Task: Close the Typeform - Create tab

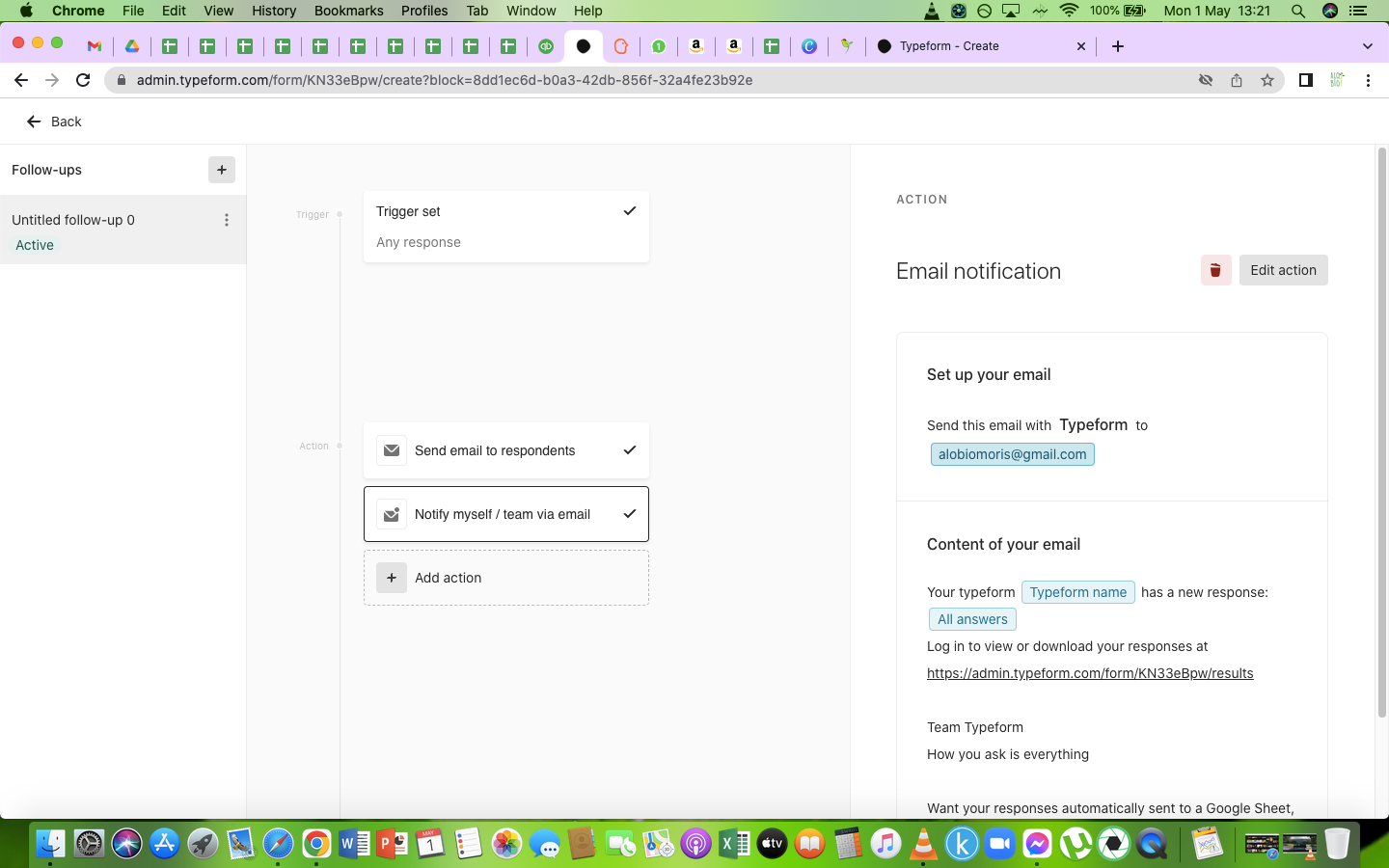Action: tap(1080, 46)
